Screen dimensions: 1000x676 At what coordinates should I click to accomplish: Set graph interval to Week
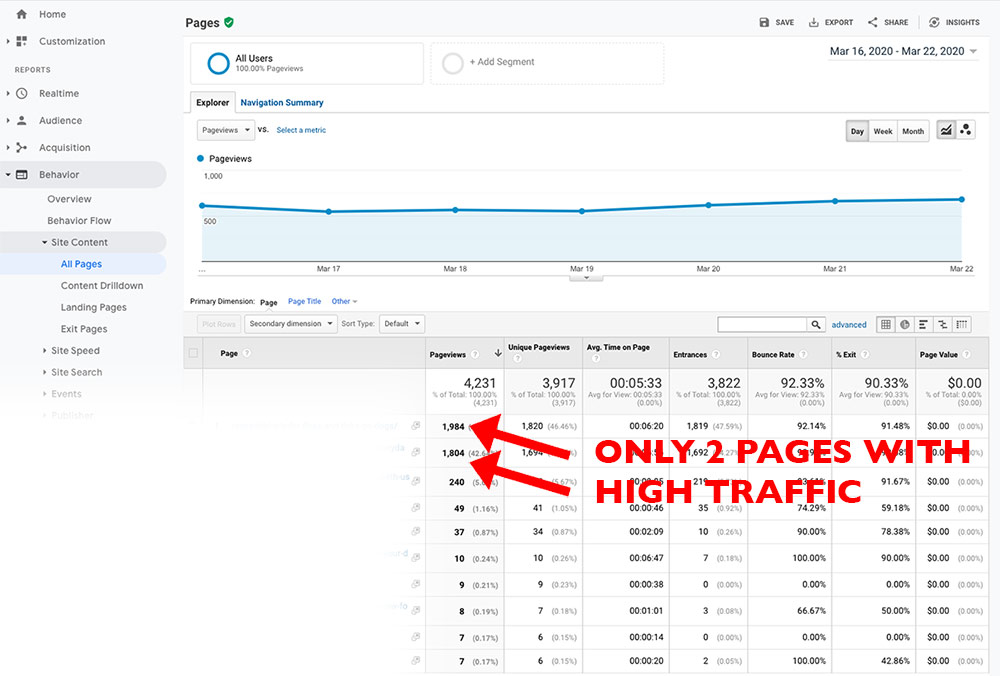(883, 131)
